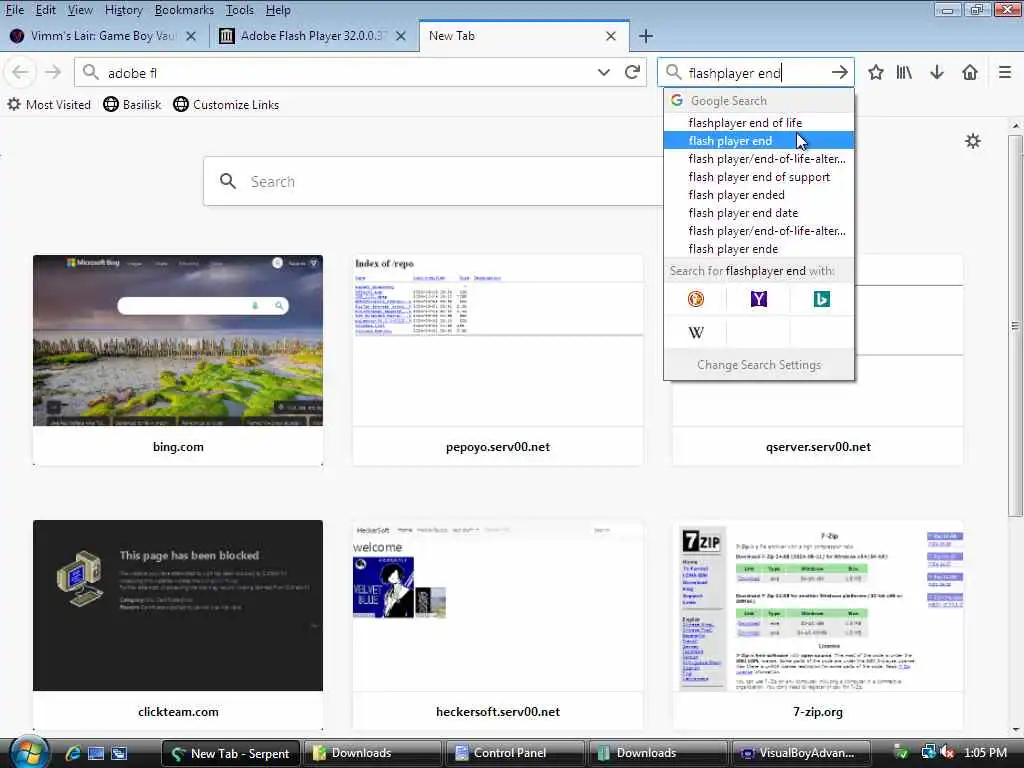Choose suggestion 'flash player ended'
Screen dimensions: 1024x768
click(x=759, y=195)
